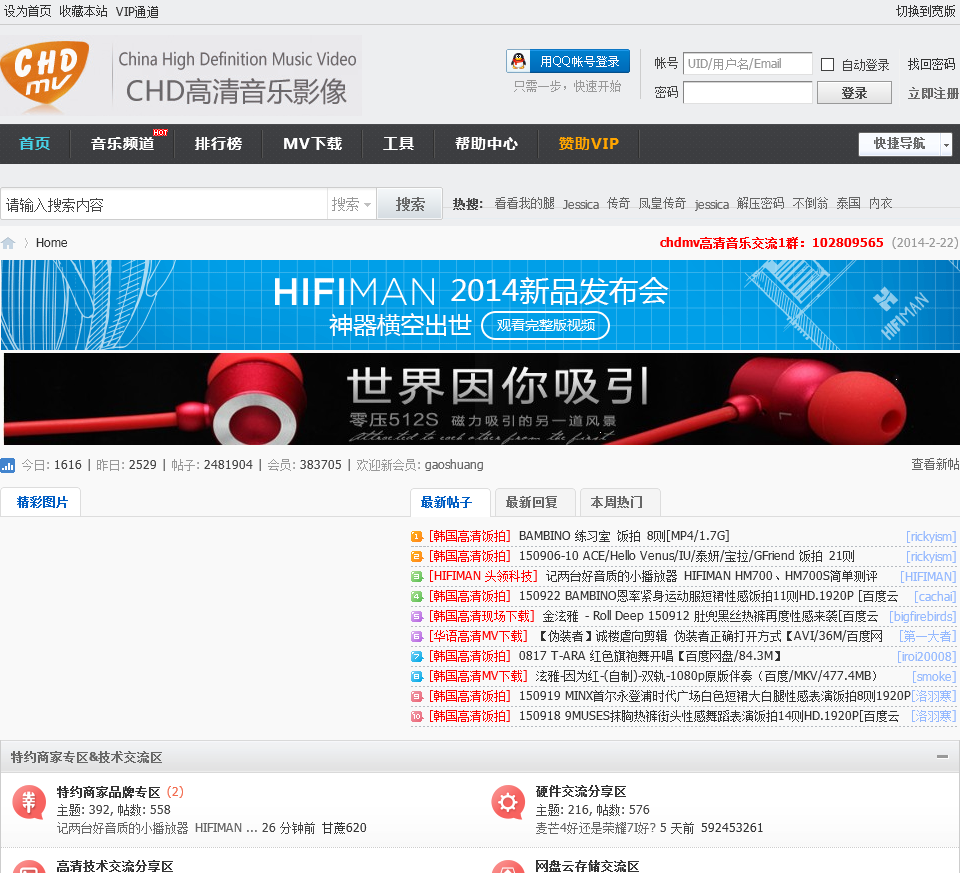The image size is (960, 873).
Task: Click hot search 看看我的腿
Action: click(x=524, y=203)
